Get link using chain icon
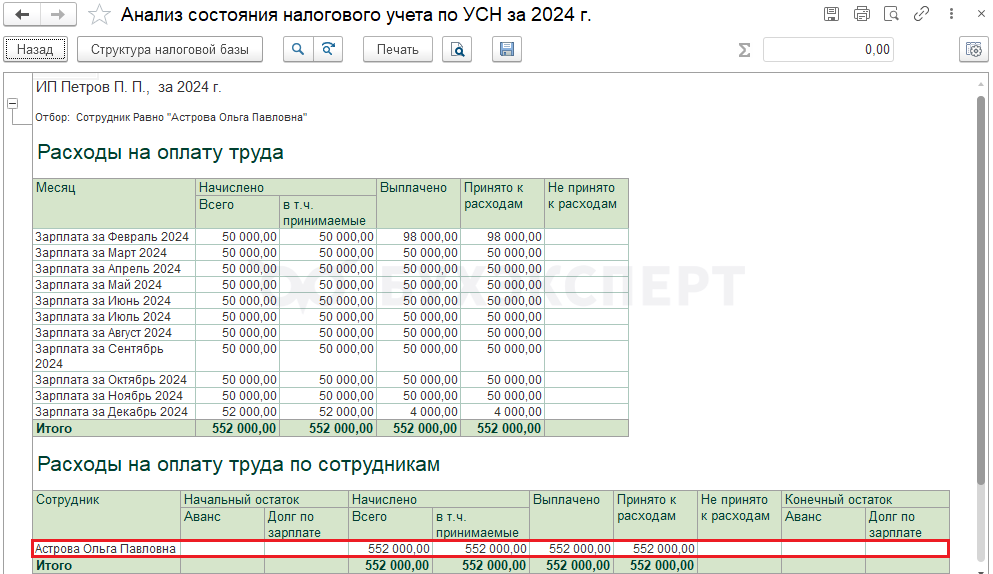 pyautogui.click(x=921, y=14)
